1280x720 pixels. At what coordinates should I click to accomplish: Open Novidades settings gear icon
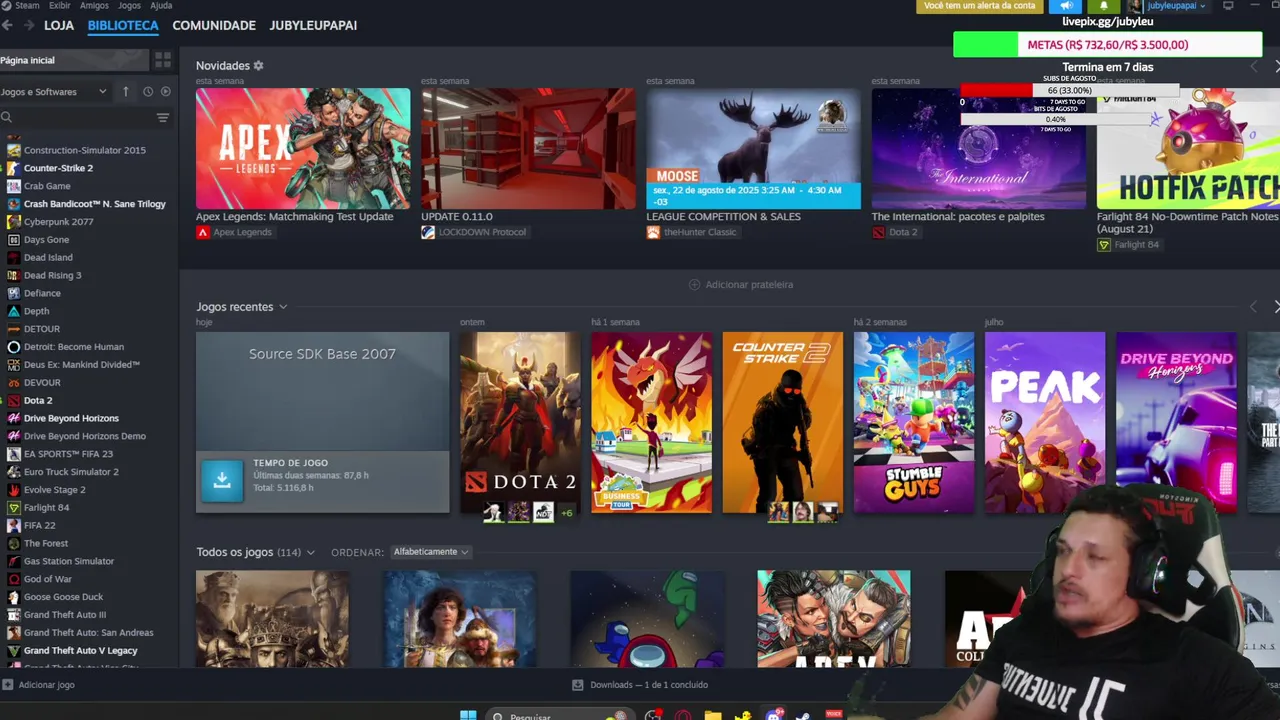258,65
